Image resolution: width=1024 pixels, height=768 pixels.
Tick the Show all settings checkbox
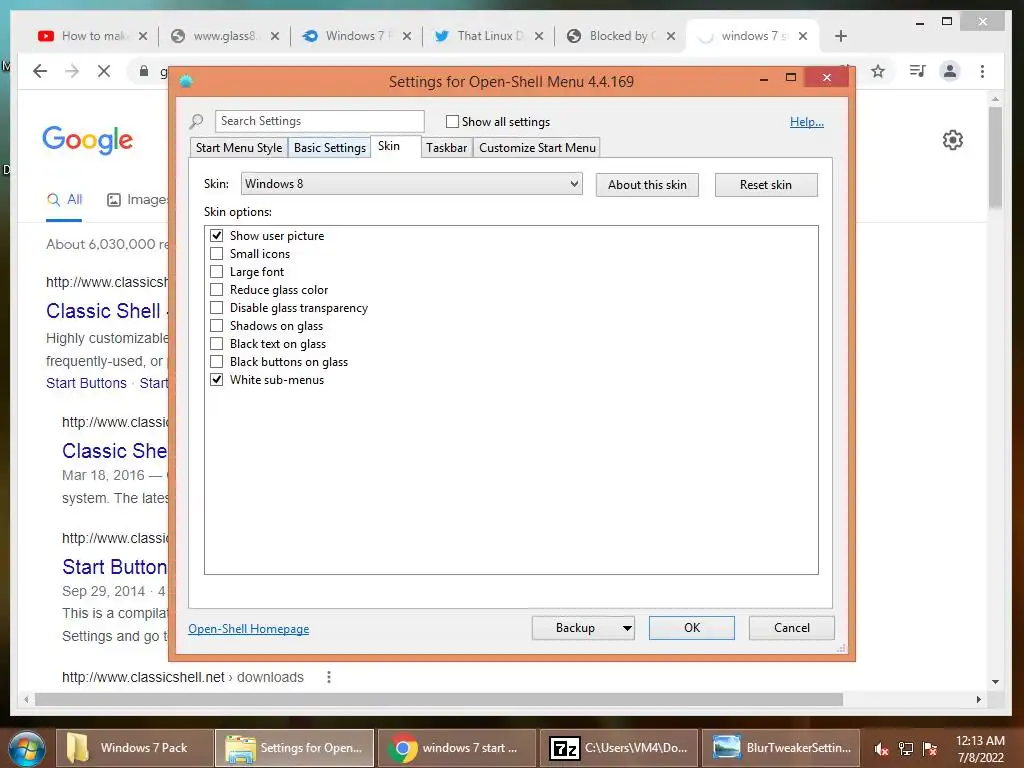pyautogui.click(x=452, y=121)
